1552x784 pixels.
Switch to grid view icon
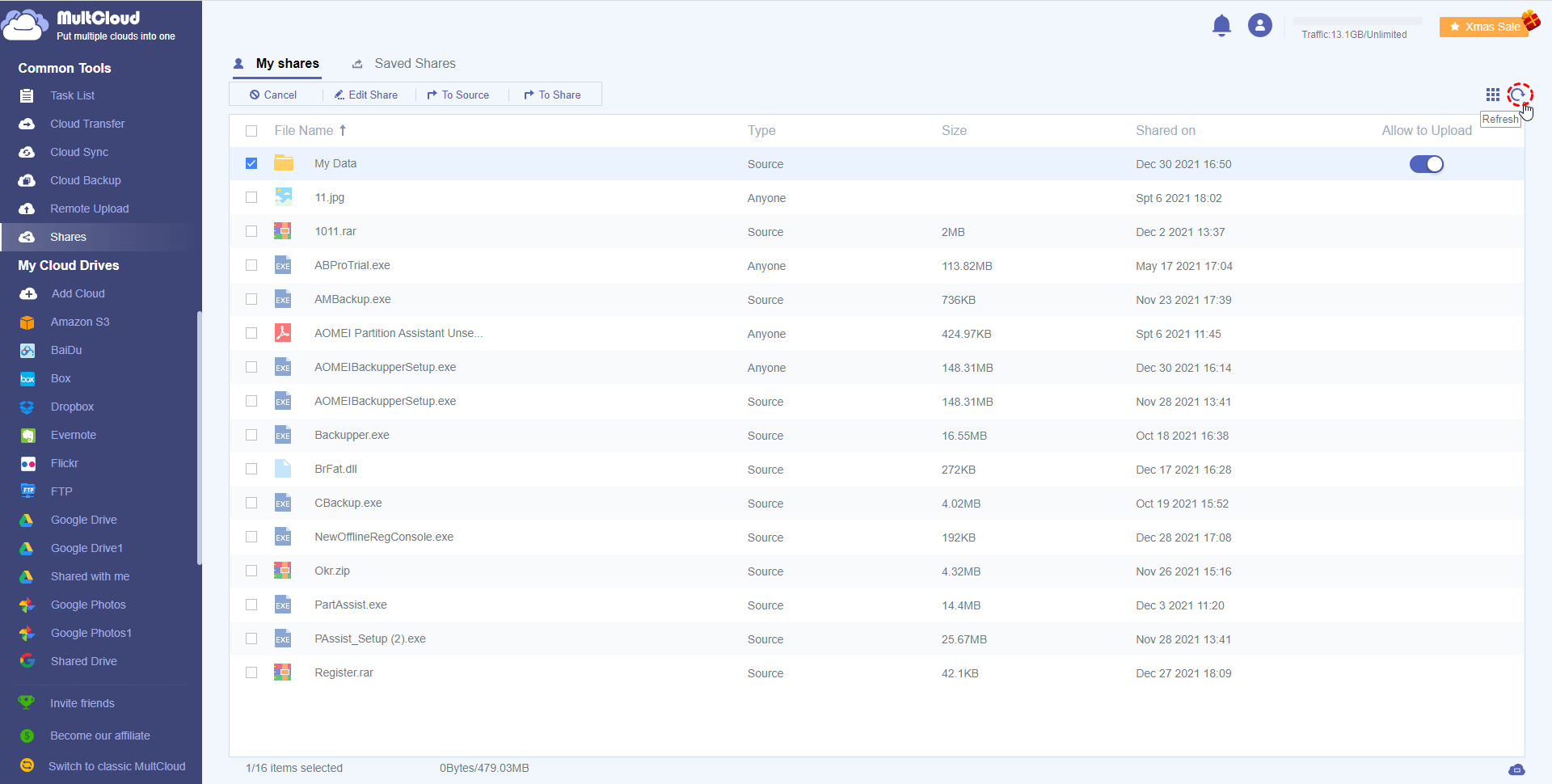(x=1492, y=95)
